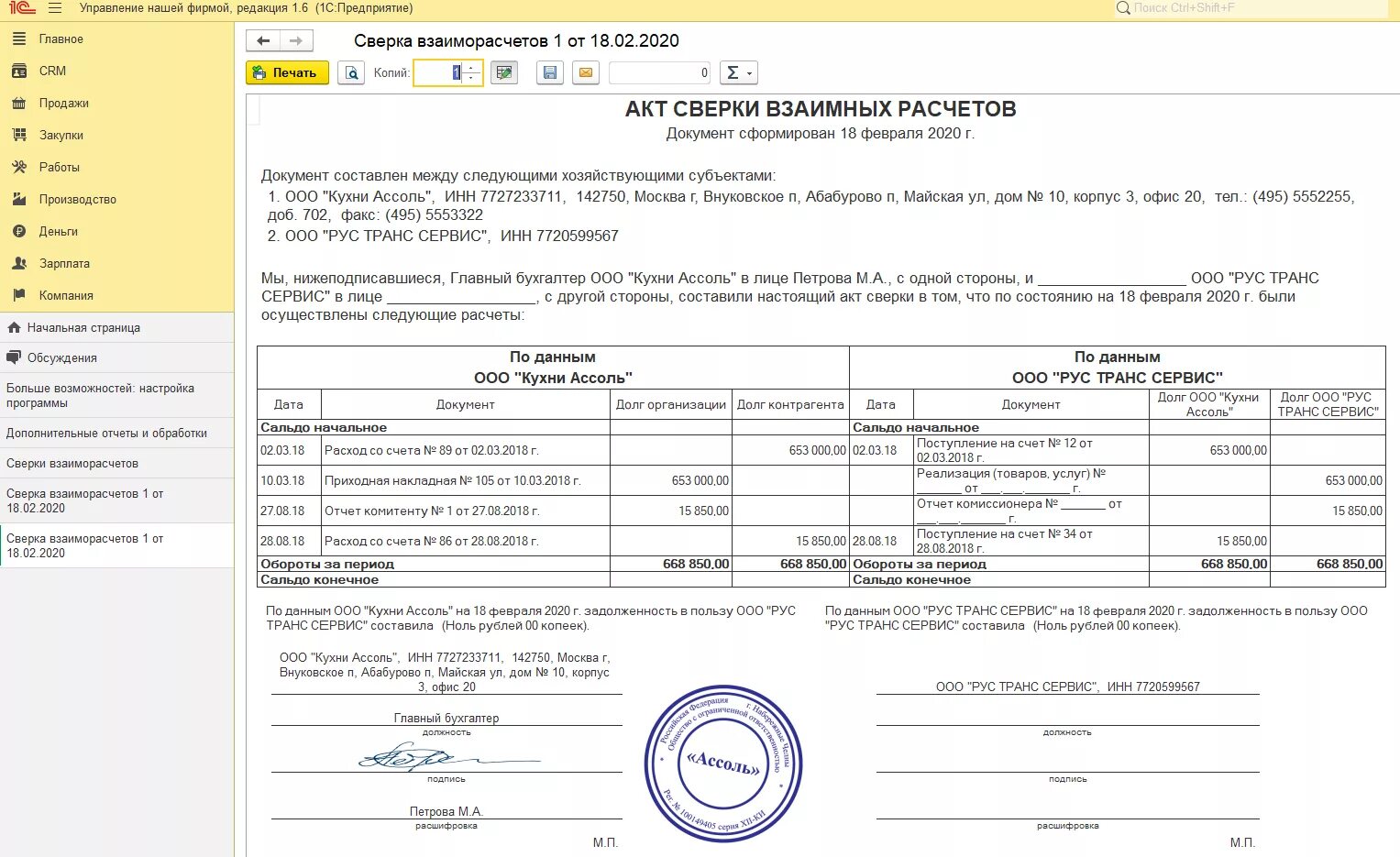The width and height of the screenshot is (1400, 857).
Task: Select cell Отчет комитенту № 1
Action: 466,511
